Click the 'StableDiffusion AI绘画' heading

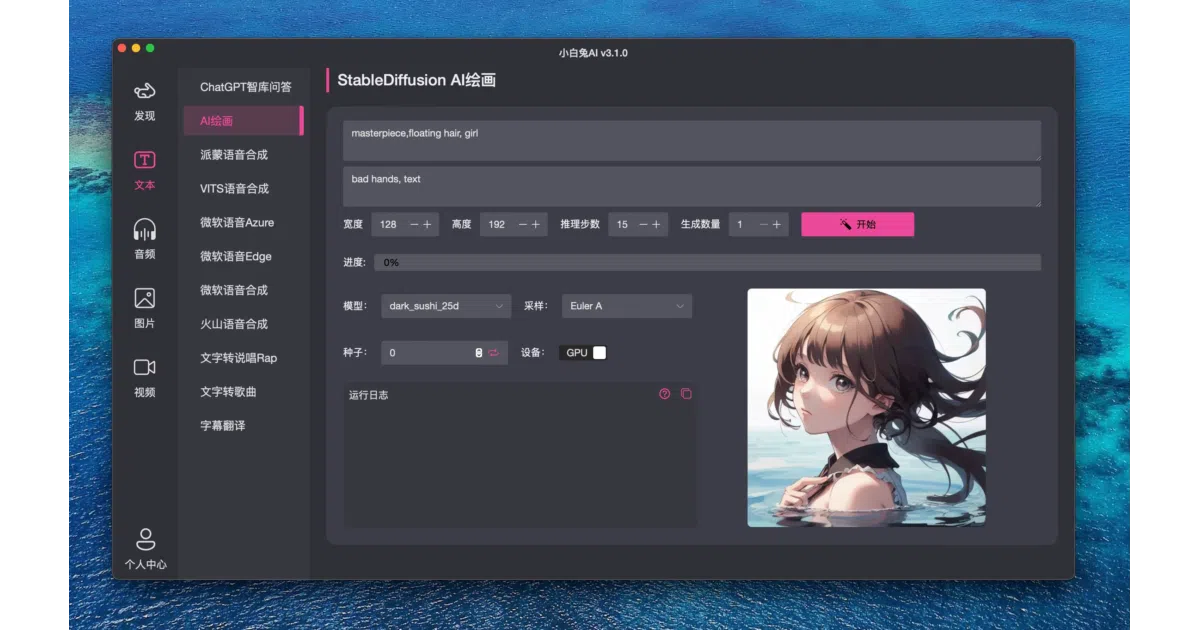click(416, 80)
